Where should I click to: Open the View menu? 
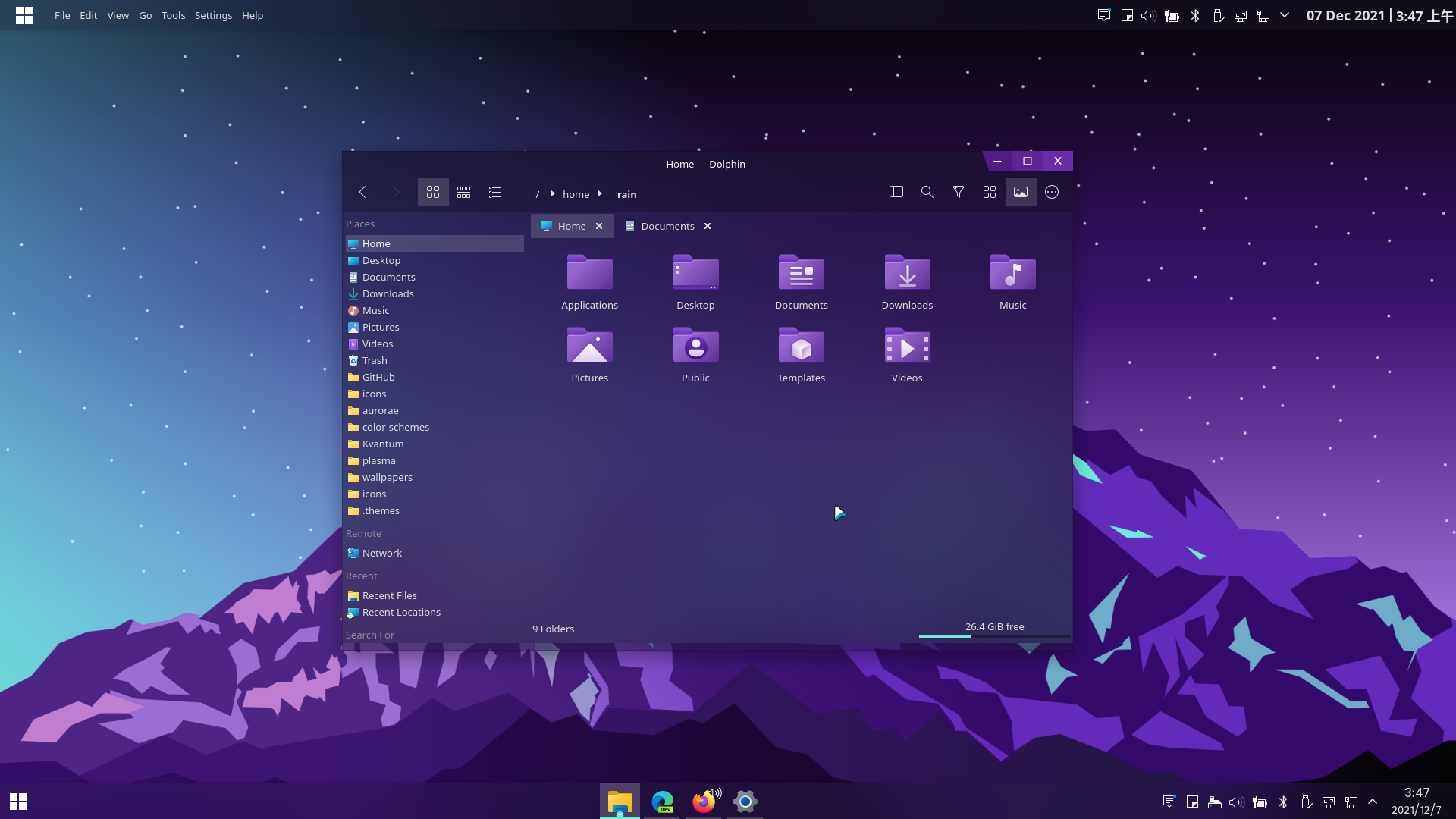click(x=118, y=15)
